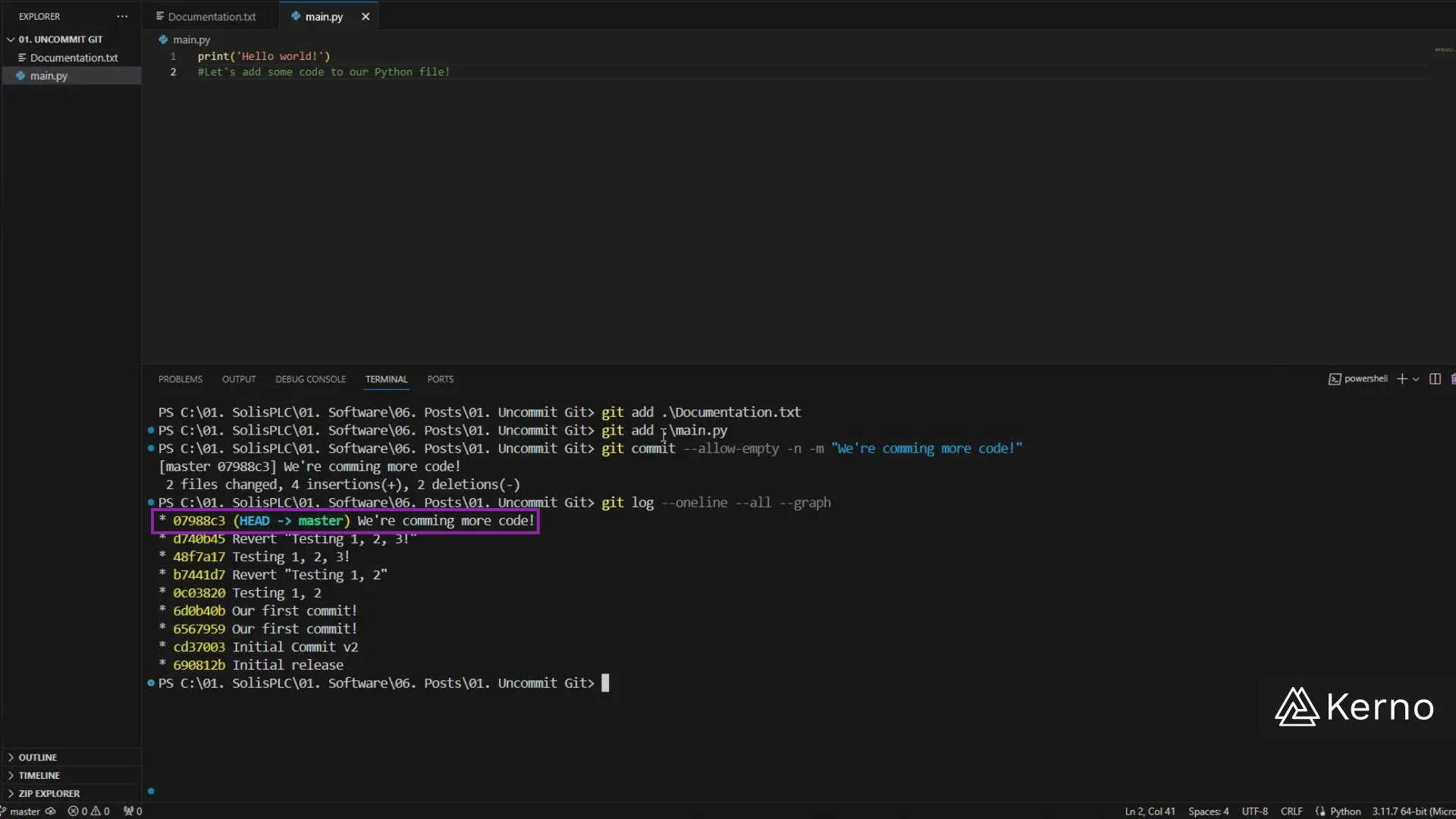The height and width of the screenshot is (819, 1456).
Task: Open the OUTPUT panel tab
Action: pos(239,379)
